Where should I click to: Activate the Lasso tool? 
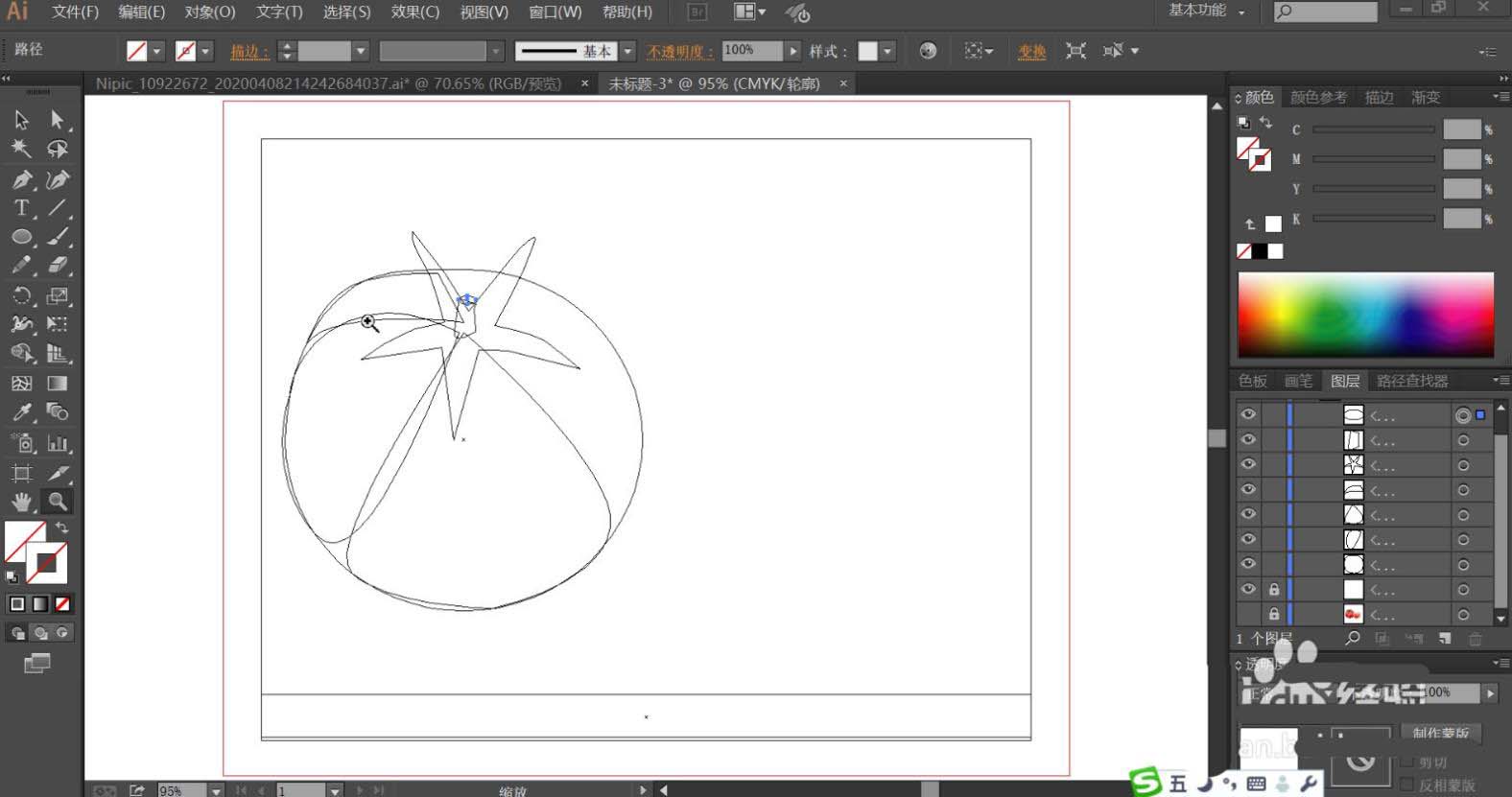coord(58,149)
